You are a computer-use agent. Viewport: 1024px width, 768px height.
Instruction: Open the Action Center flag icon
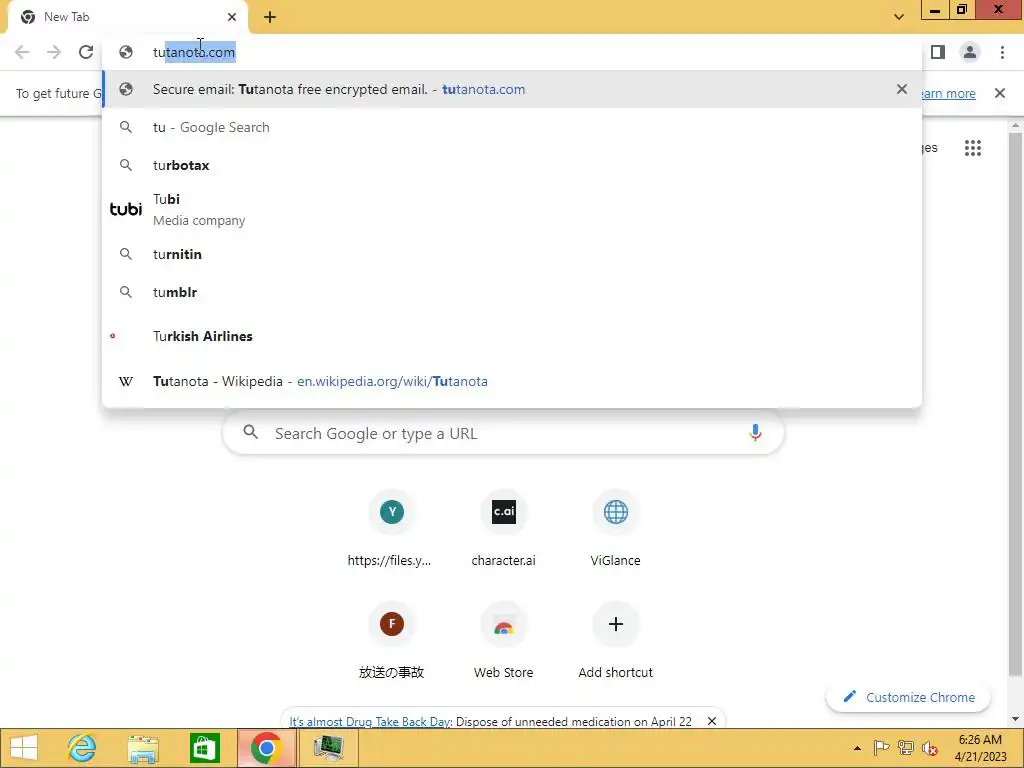click(881, 748)
